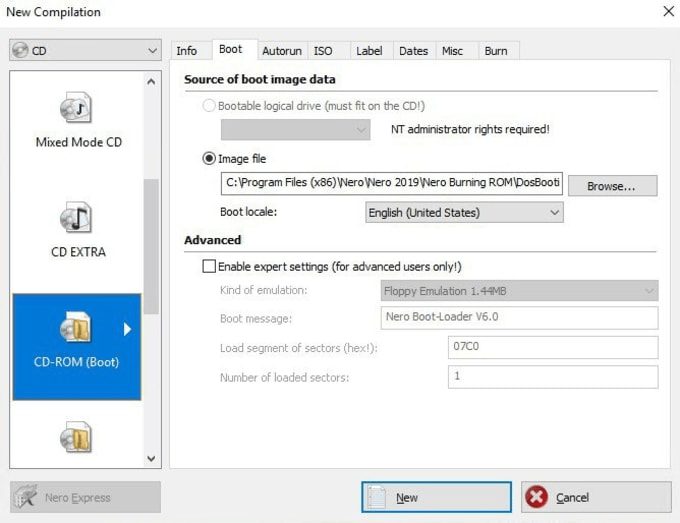Open the Burn tab
The image size is (680, 523).
point(495,50)
